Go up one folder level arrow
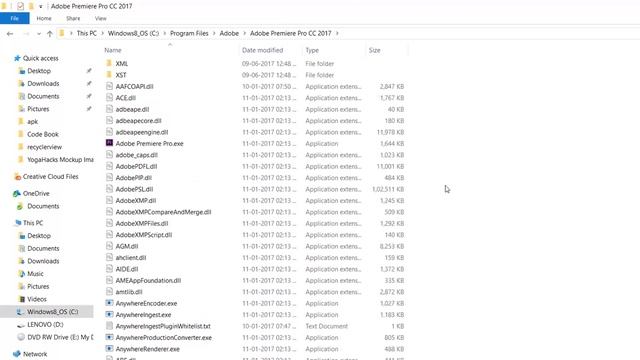 pyautogui.click(x=49, y=33)
